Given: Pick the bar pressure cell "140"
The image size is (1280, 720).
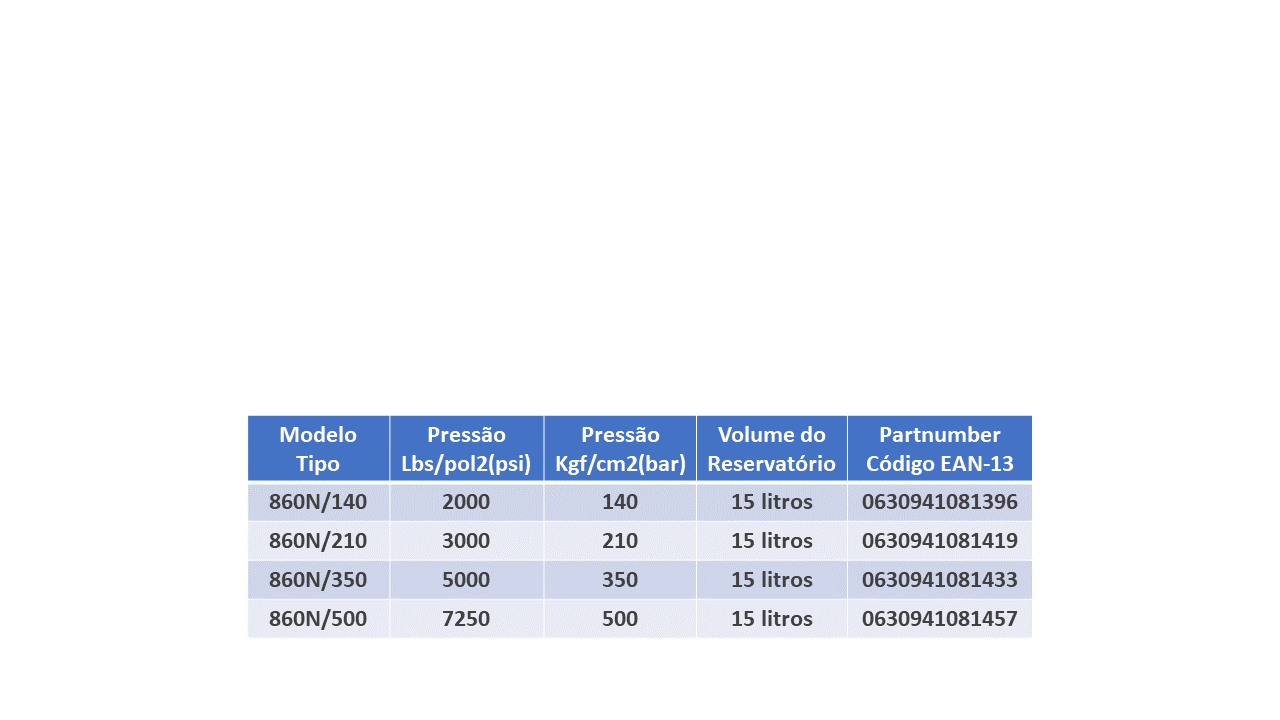Looking at the screenshot, I should pyautogui.click(x=620, y=502).
